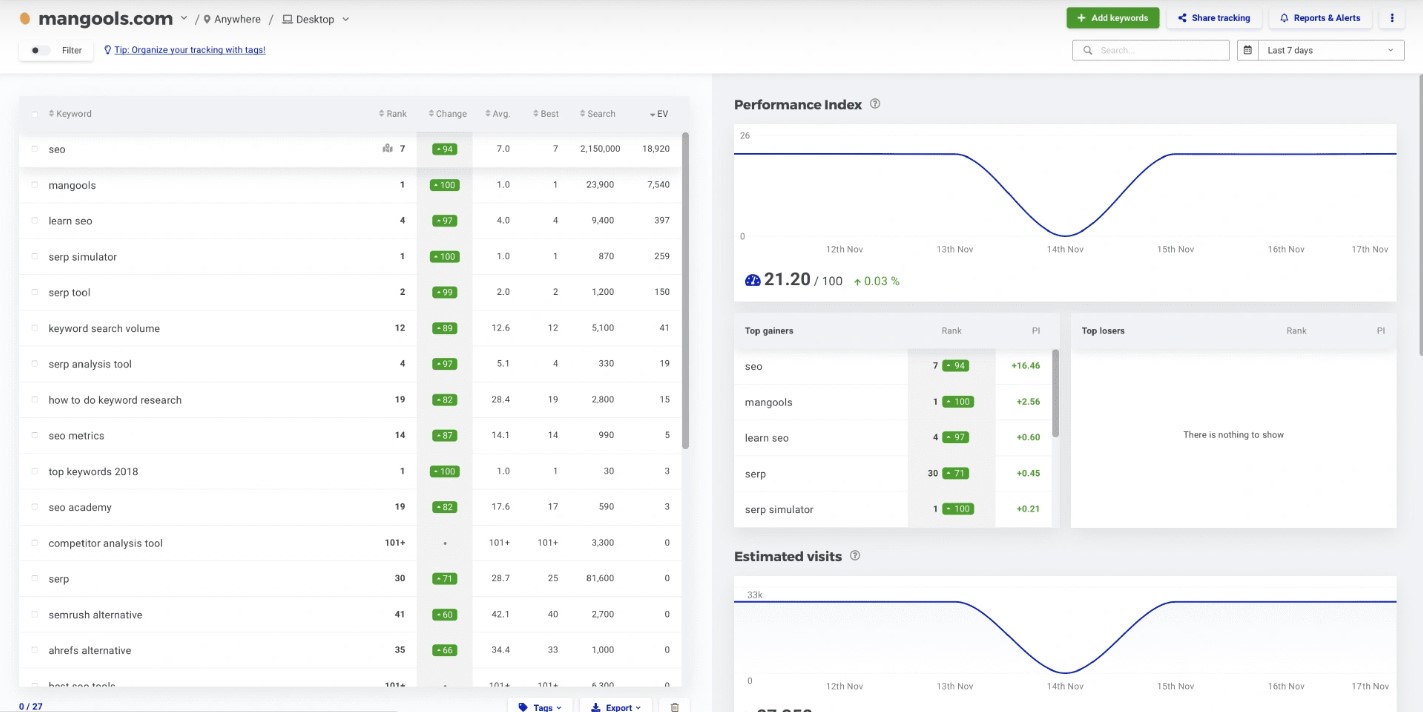Select the seo academy keyword row
1423x712 pixels.
pyautogui.click(x=350, y=507)
